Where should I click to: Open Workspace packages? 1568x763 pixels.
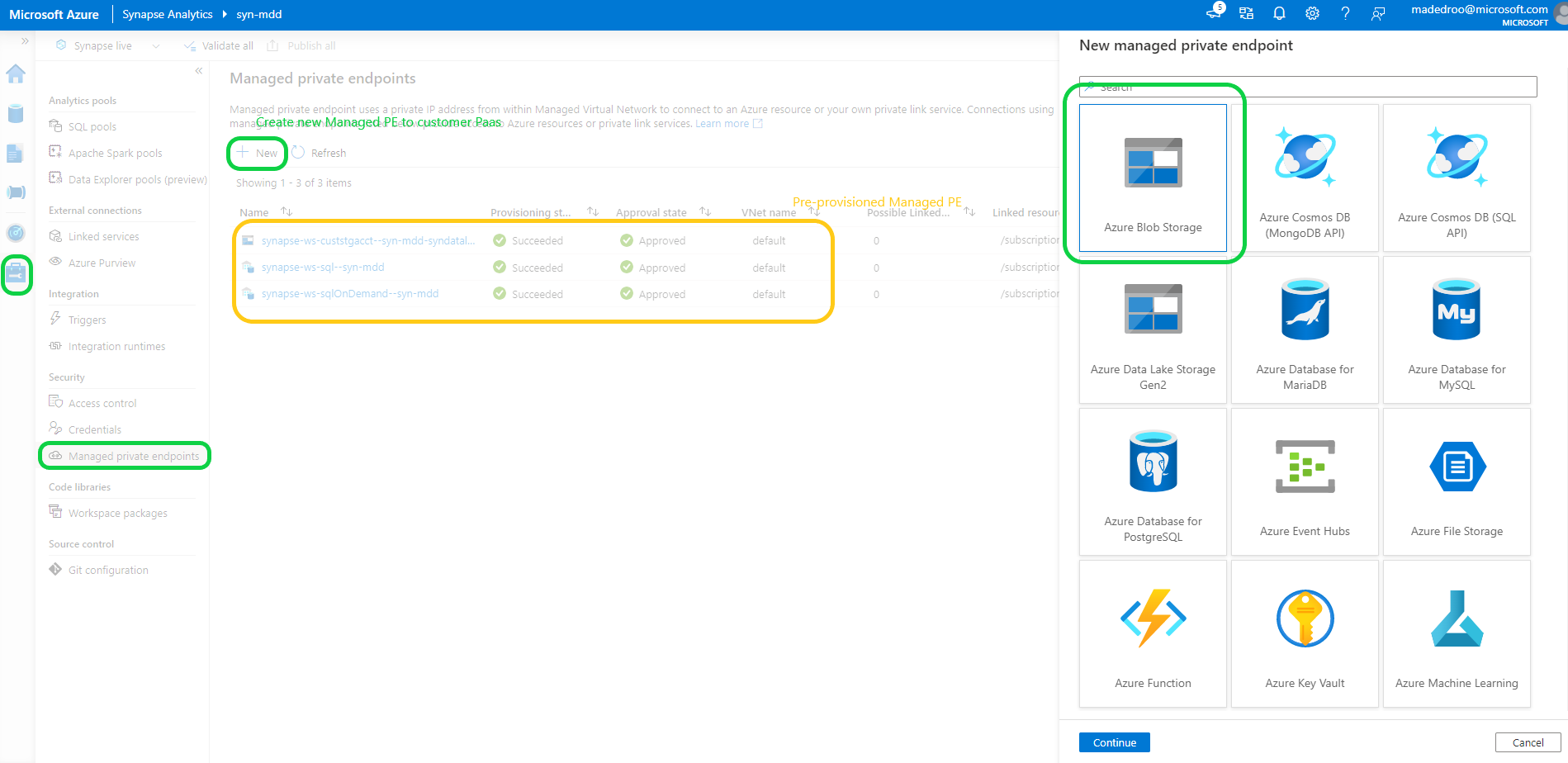point(117,513)
